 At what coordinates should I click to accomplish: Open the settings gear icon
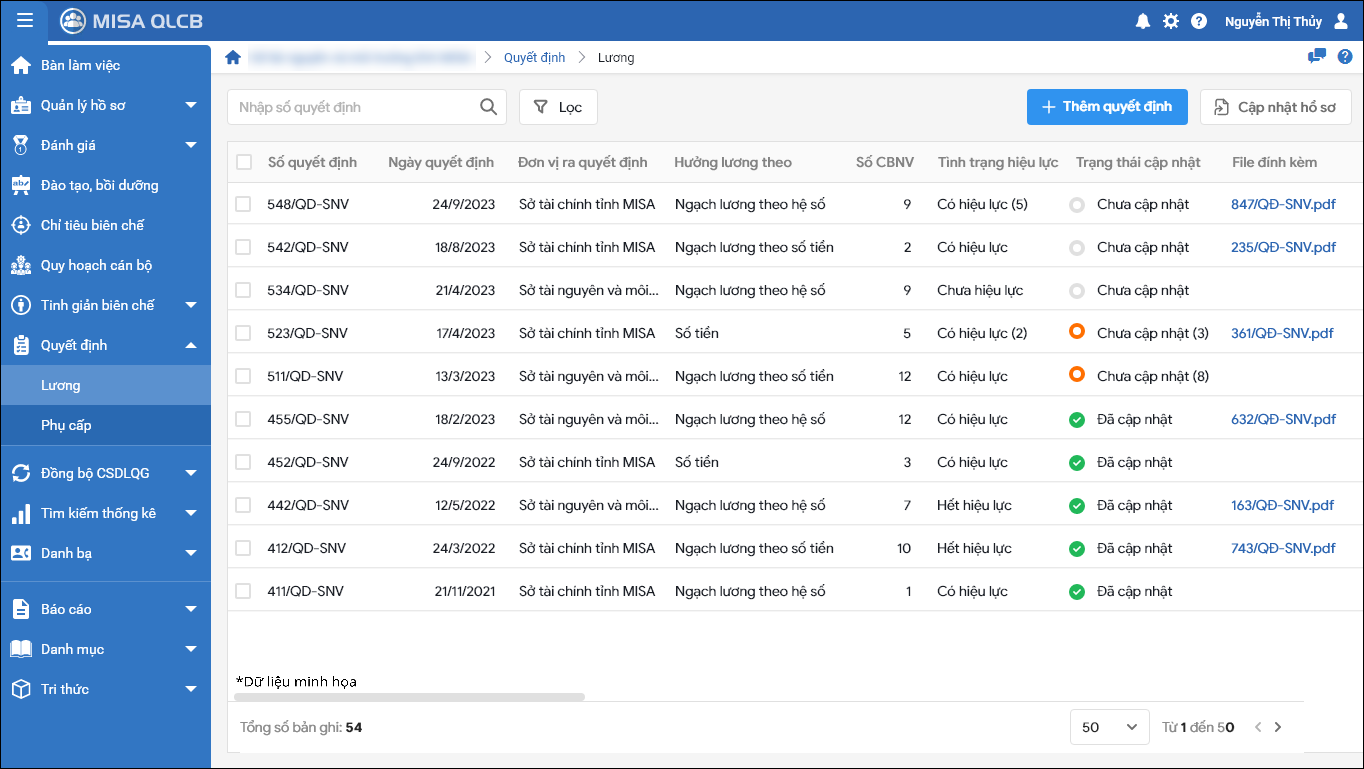(1170, 21)
